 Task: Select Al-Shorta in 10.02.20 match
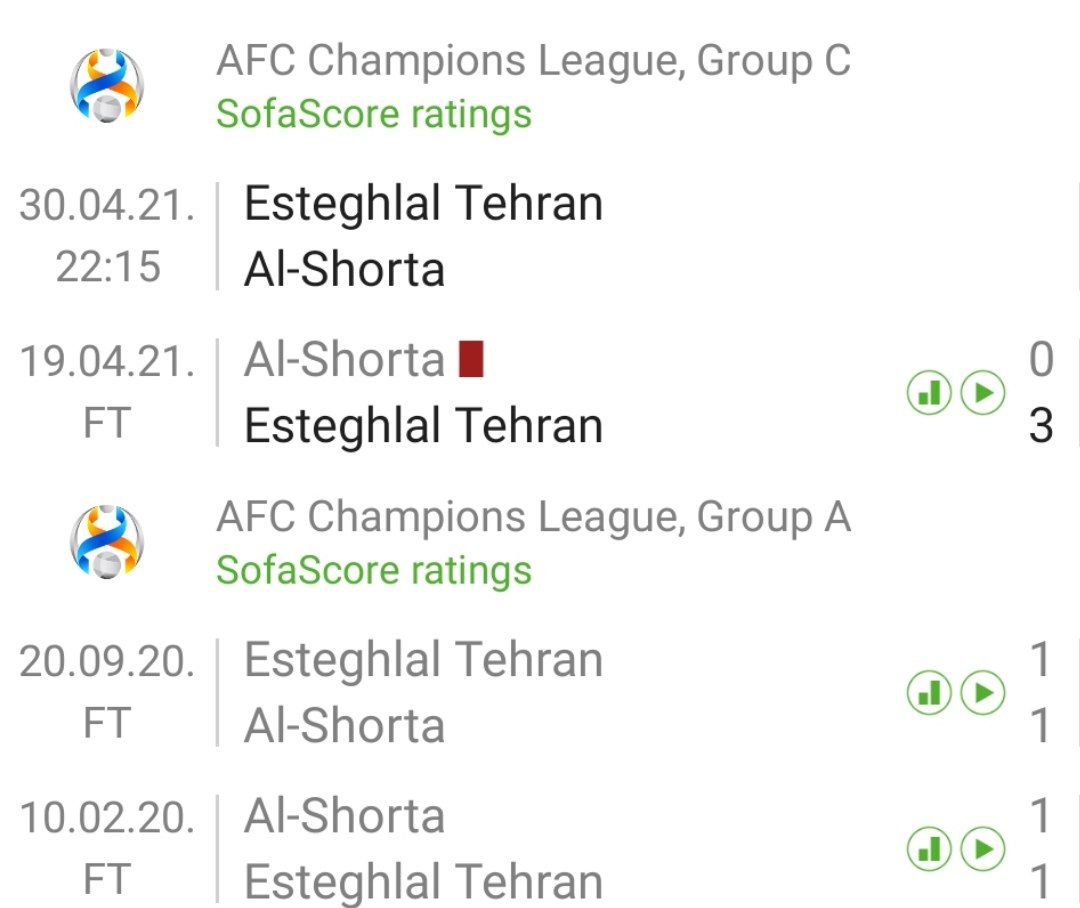pos(344,816)
